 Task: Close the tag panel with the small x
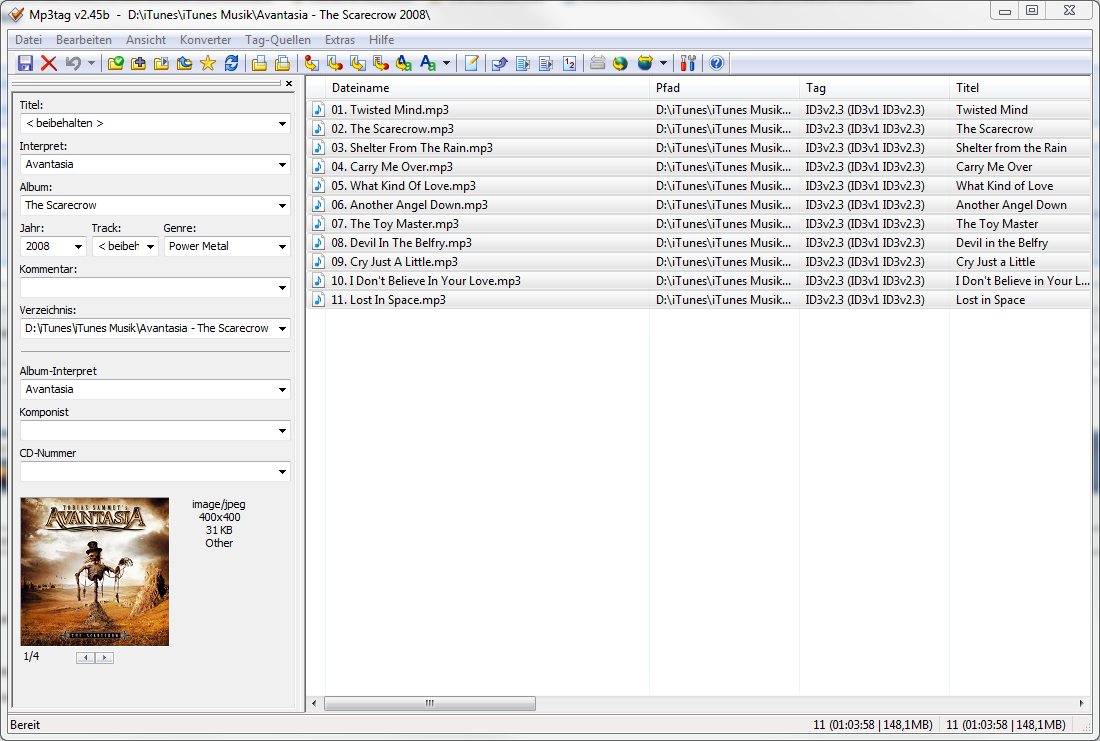[288, 84]
